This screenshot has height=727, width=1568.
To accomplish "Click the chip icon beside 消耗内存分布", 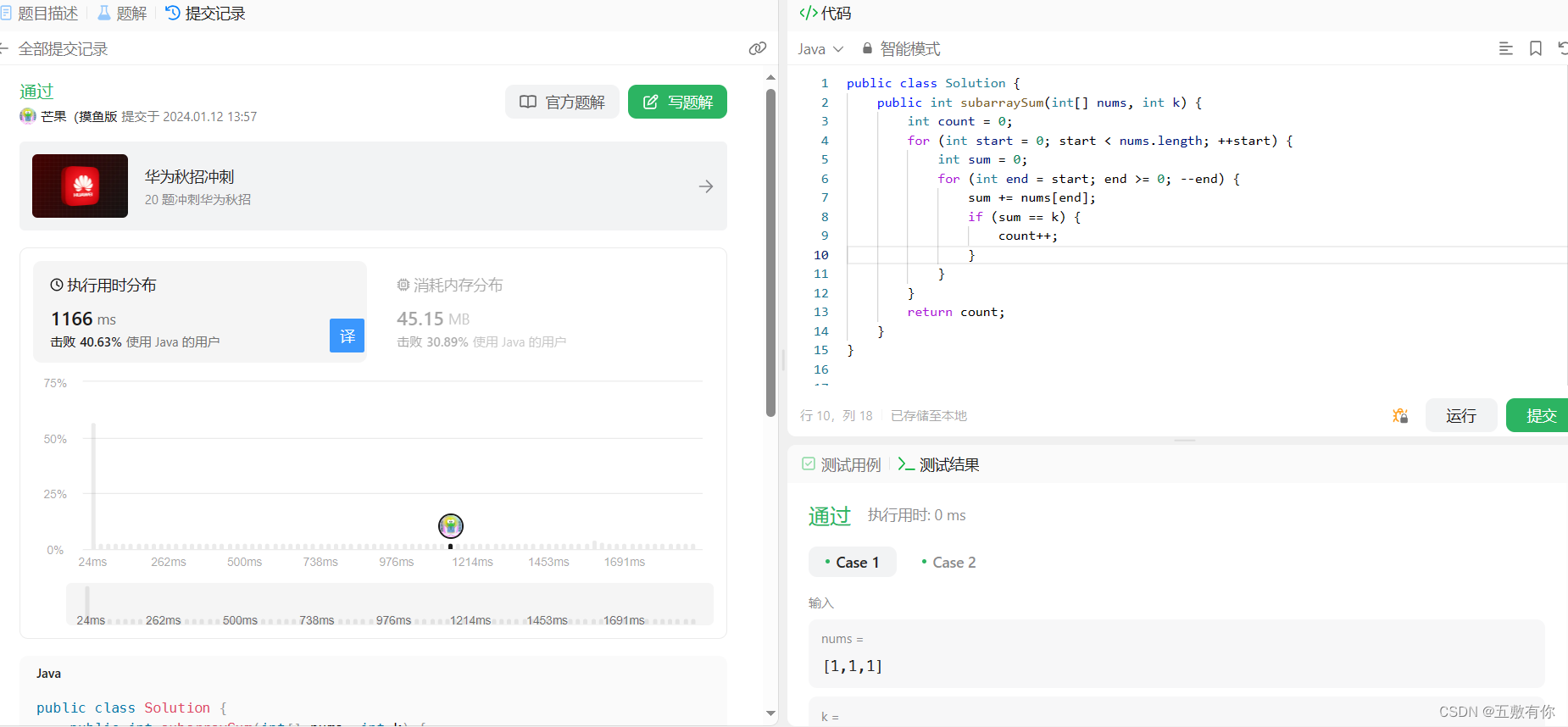I will point(403,285).
